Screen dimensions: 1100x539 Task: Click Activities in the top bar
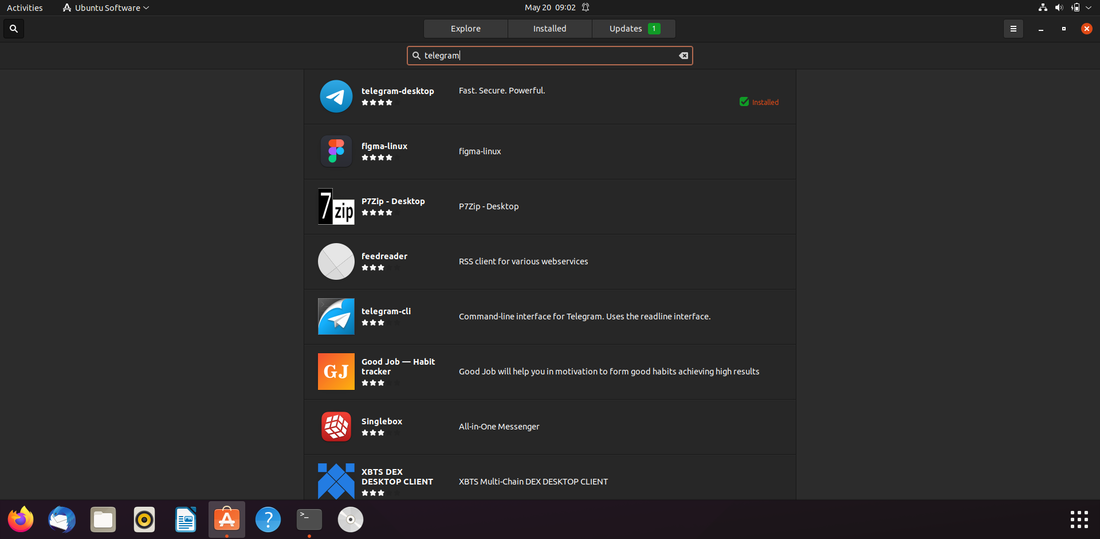(x=25, y=8)
